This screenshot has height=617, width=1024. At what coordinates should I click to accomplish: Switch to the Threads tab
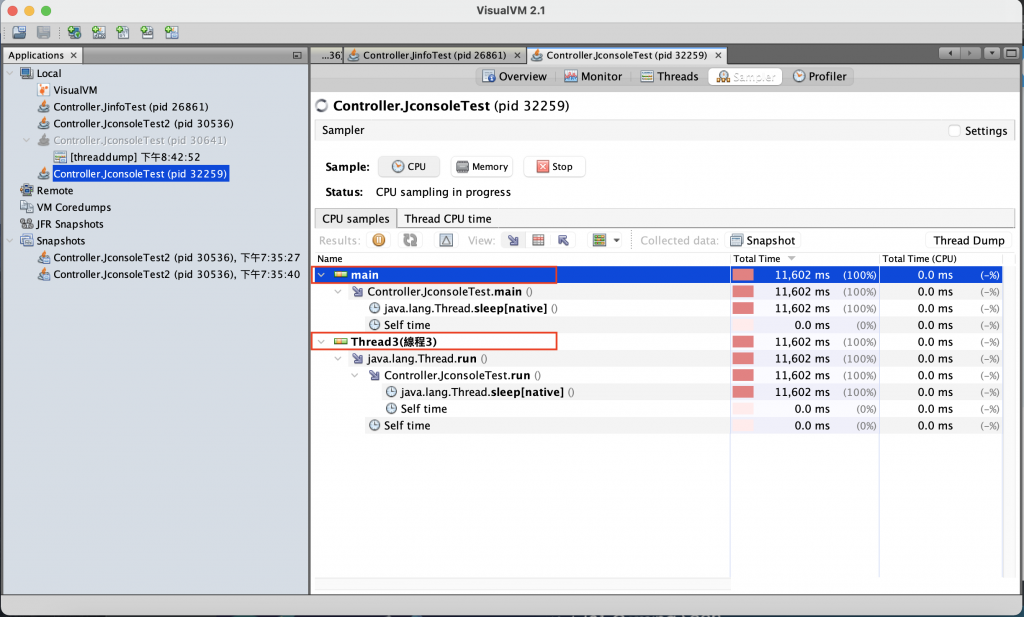click(669, 76)
